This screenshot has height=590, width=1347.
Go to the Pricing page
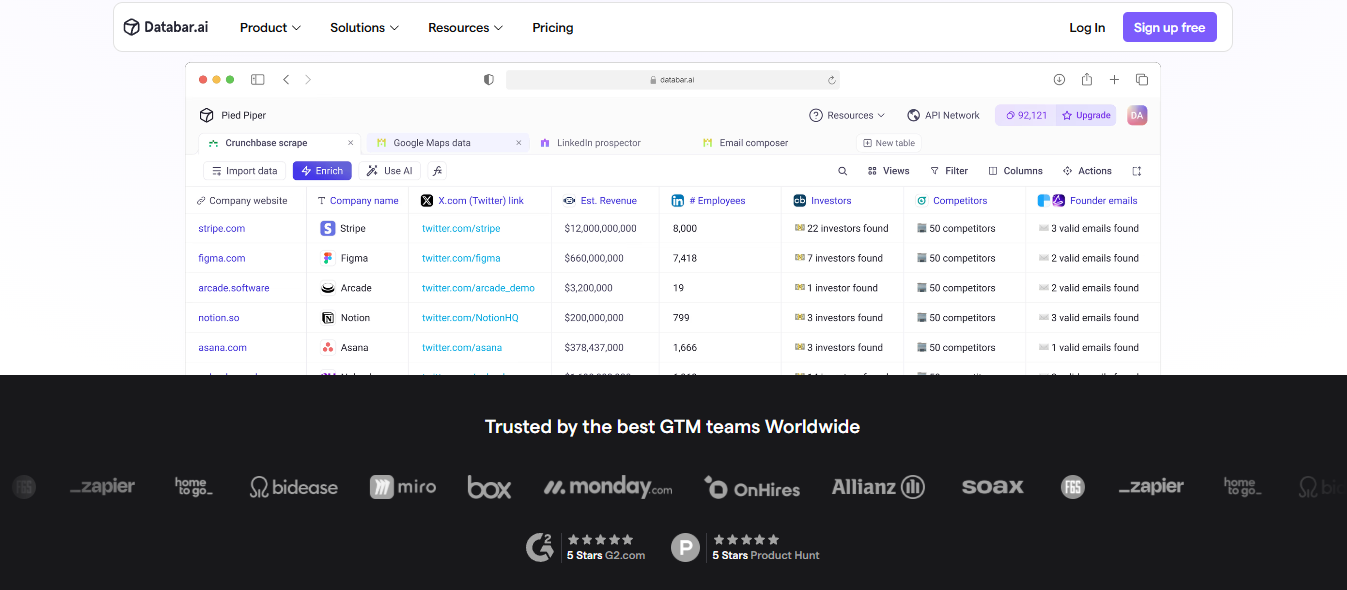pos(553,27)
